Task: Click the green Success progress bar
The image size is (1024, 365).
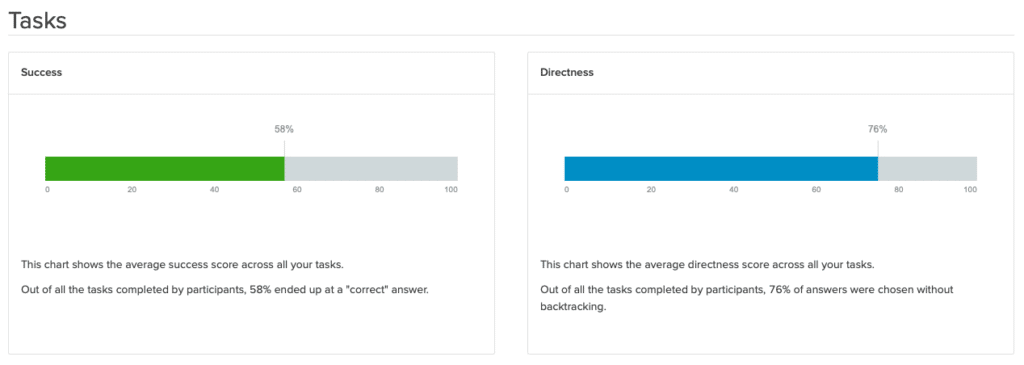Action: [x=165, y=168]
